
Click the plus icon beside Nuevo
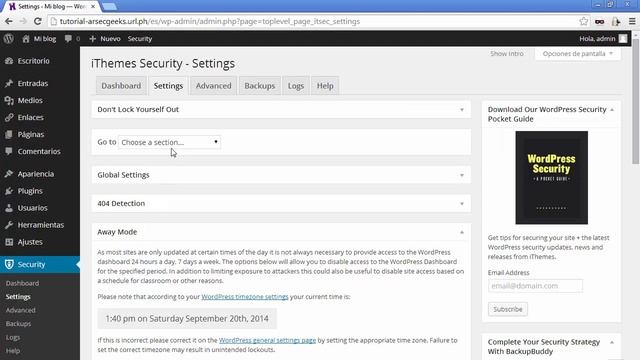tap(93, 39)
